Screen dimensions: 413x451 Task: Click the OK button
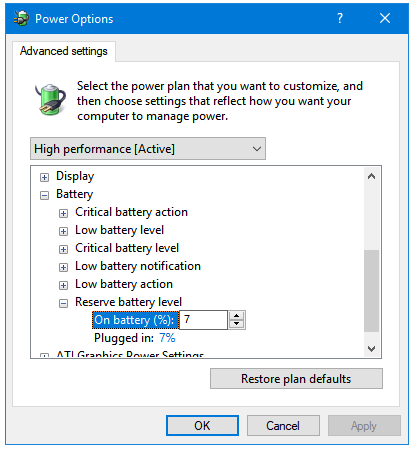tap(202, 425)
